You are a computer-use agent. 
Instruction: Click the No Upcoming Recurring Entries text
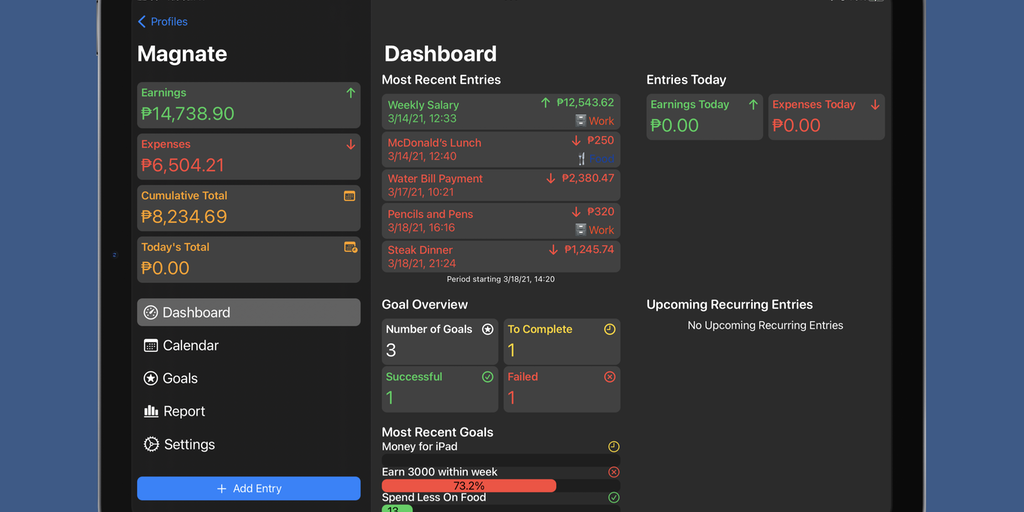[765, 325]
